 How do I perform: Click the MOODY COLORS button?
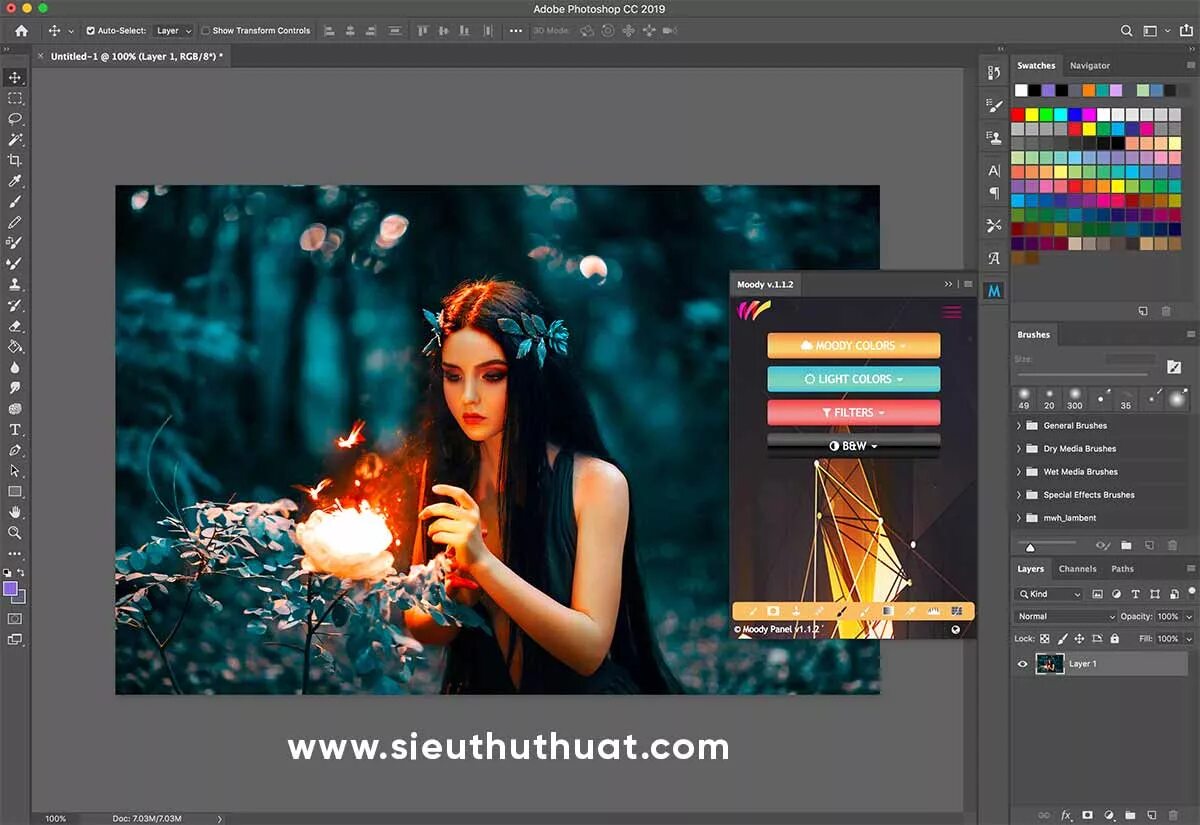pos(854,346)
